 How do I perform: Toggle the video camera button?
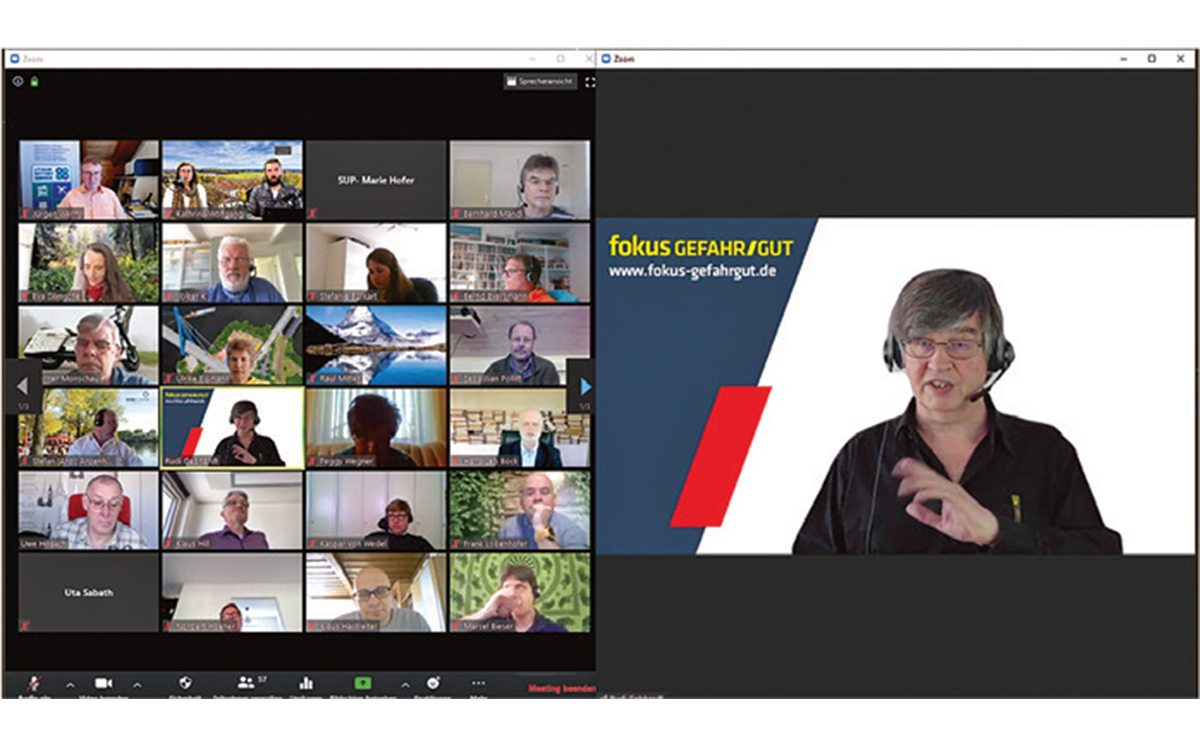point(103,683)
